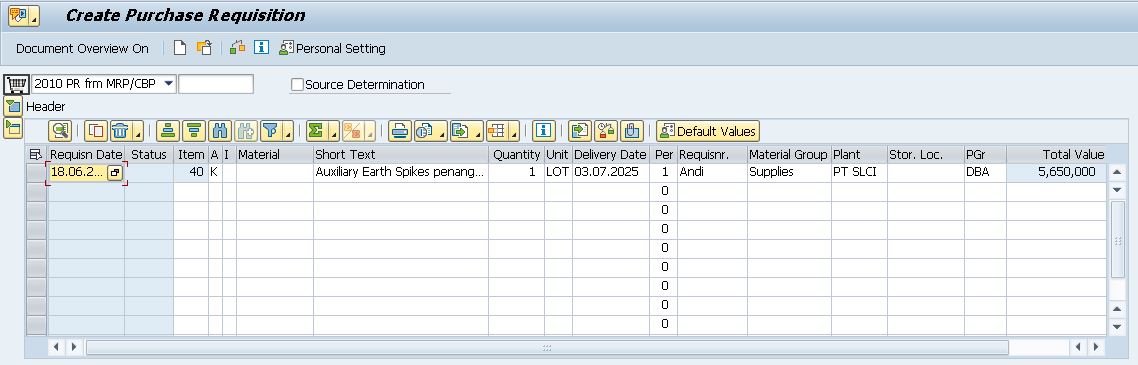Viewport: 1138px width, 365px height.
Task: Click the hand icon in grid toolbar
Action: [x=631, y=131]
